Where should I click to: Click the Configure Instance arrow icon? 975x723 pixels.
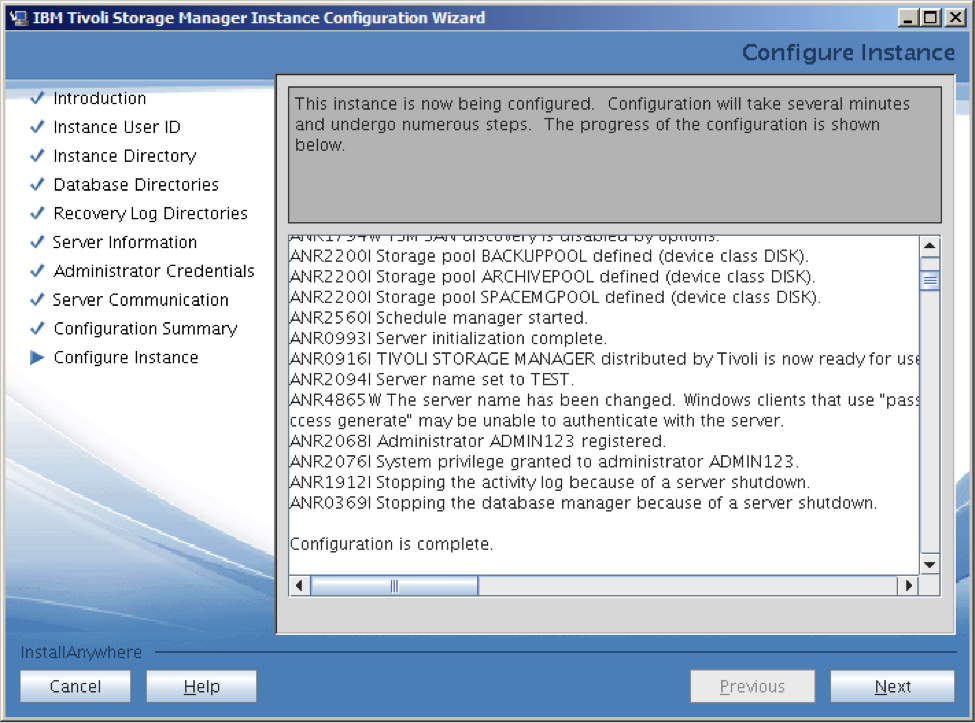click(37, 357)
